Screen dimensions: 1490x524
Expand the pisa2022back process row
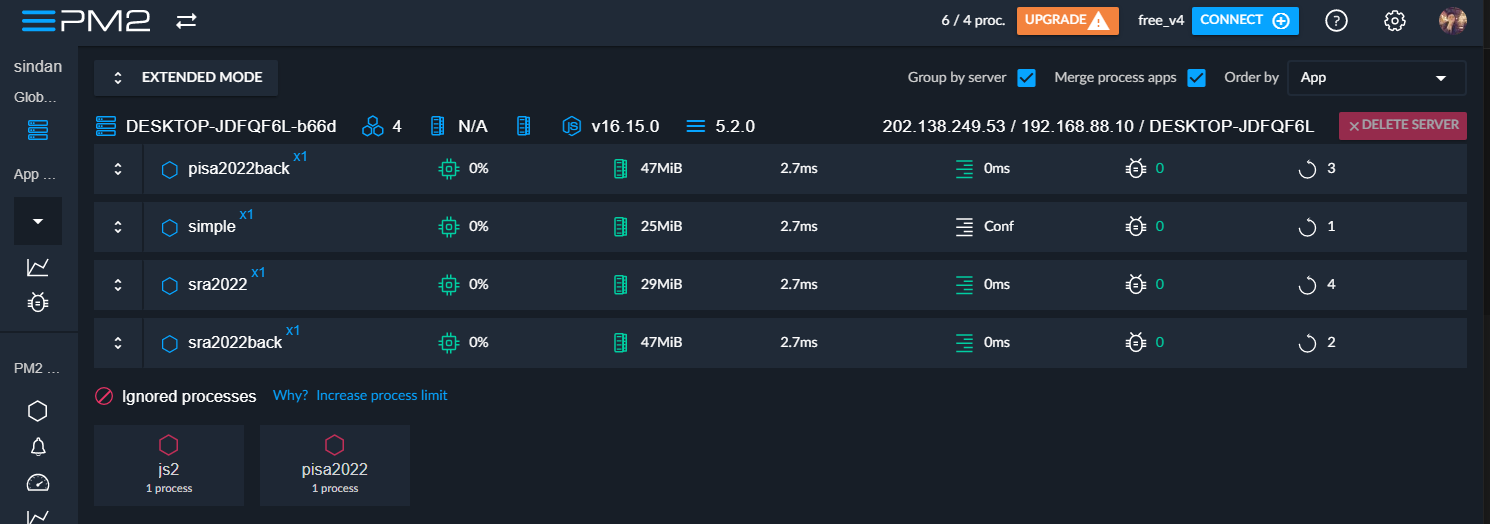(x=118, y=169)
